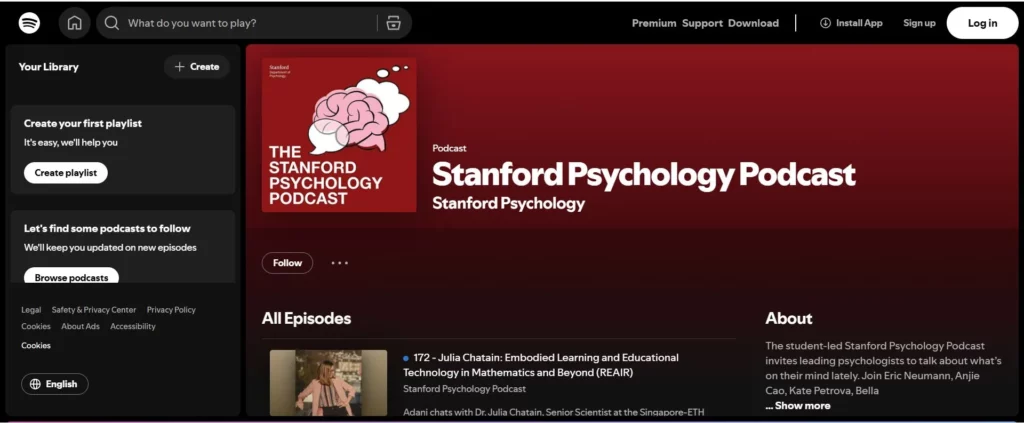Viewport: 1024px width, 423px height.
Task: Click the search magnifier icon
Action: pyautogui.click(x=112, y=23)
